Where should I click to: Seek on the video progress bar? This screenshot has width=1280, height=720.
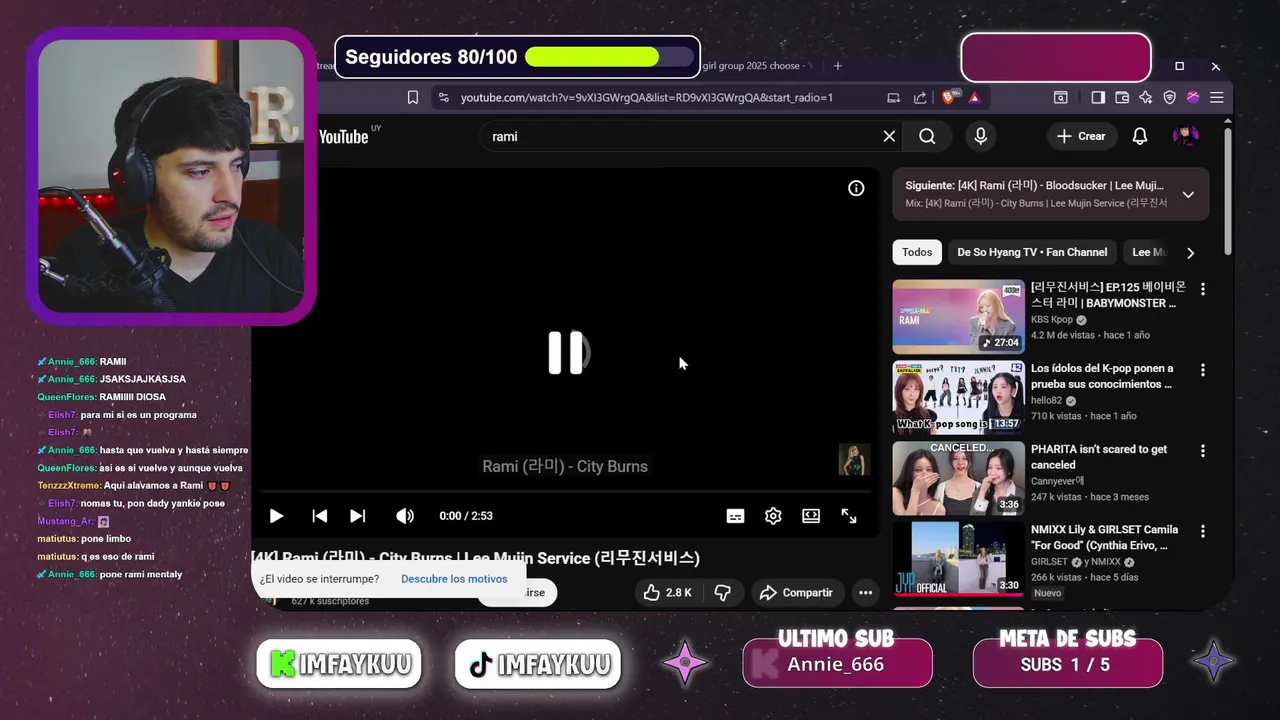click(x=564, y=492)
